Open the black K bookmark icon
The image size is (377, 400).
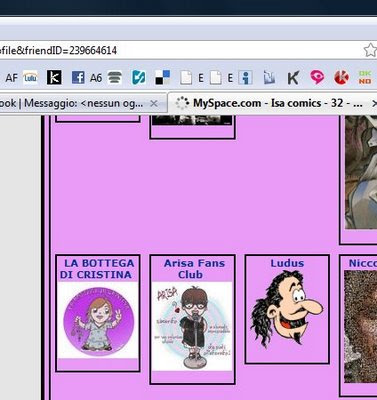coord(54,77)
